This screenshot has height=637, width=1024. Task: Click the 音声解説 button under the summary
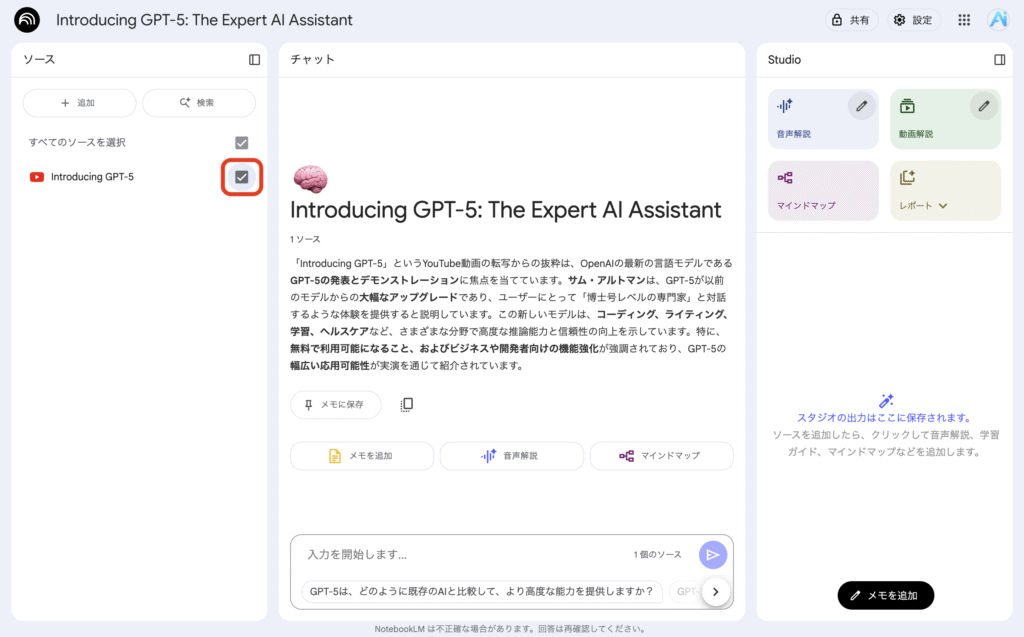tap(511, 456)
